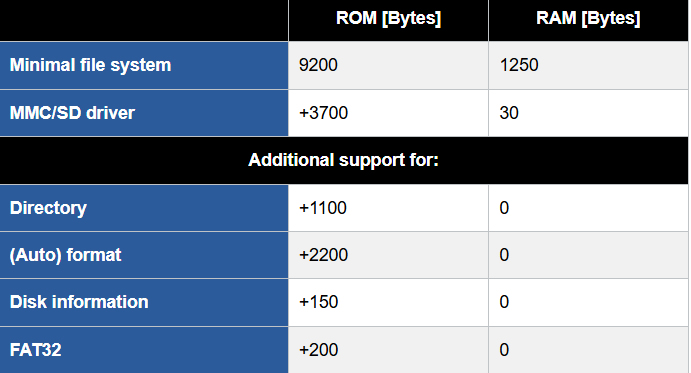Click the ROM [Bytes] column header

coord(388,19)
